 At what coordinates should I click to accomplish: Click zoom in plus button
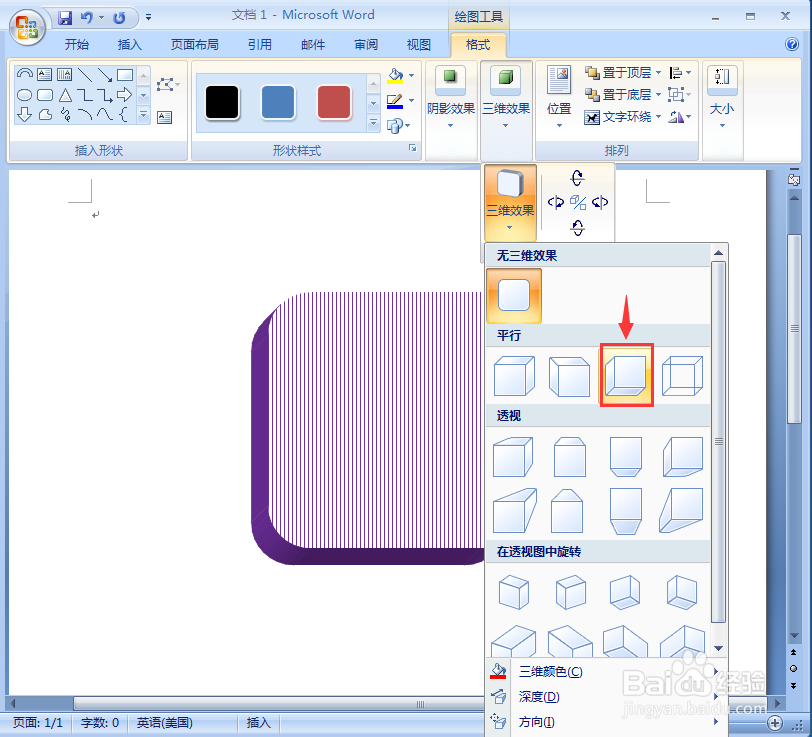pyautogui.click(x=775, y=723)
